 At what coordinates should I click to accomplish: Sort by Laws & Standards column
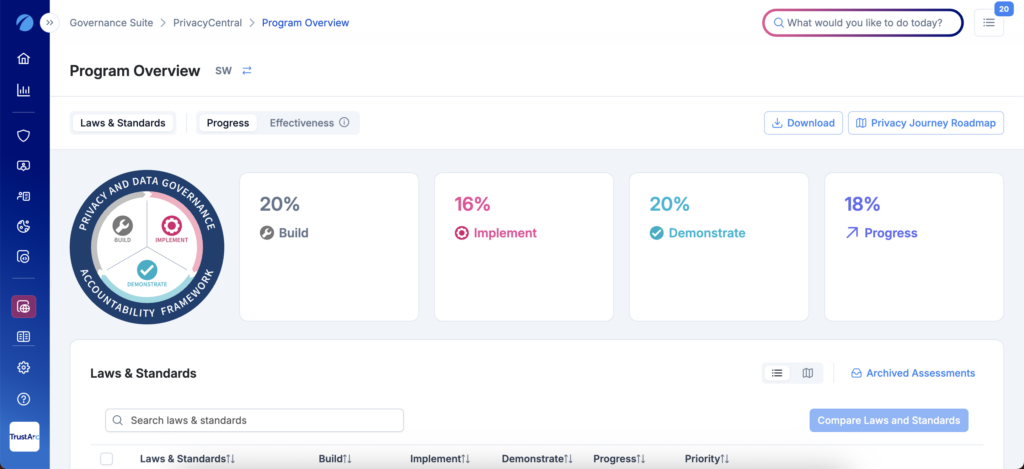(x=187, y=459)
